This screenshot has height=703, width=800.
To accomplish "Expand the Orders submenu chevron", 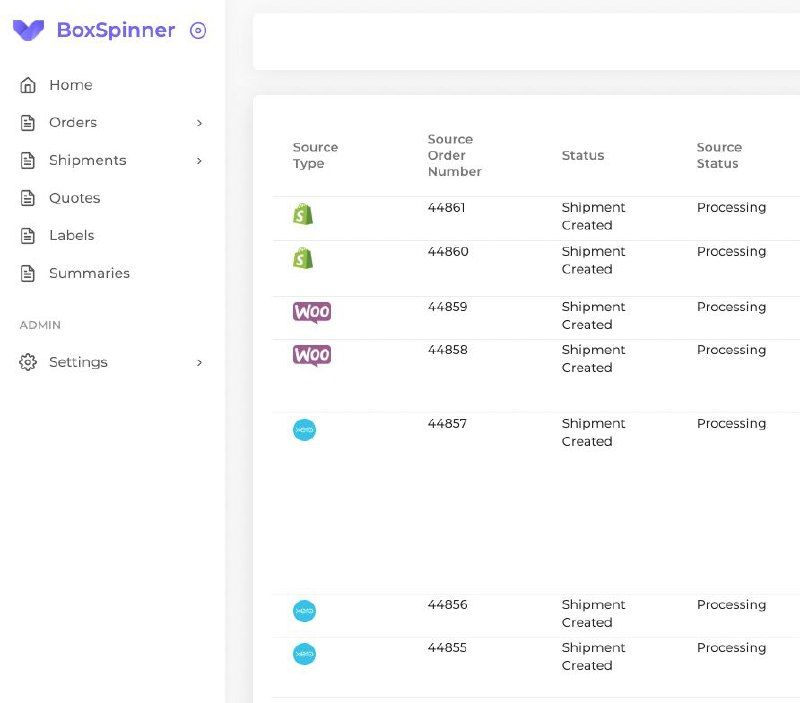I will pyautogui.click(x=199, y=123).
